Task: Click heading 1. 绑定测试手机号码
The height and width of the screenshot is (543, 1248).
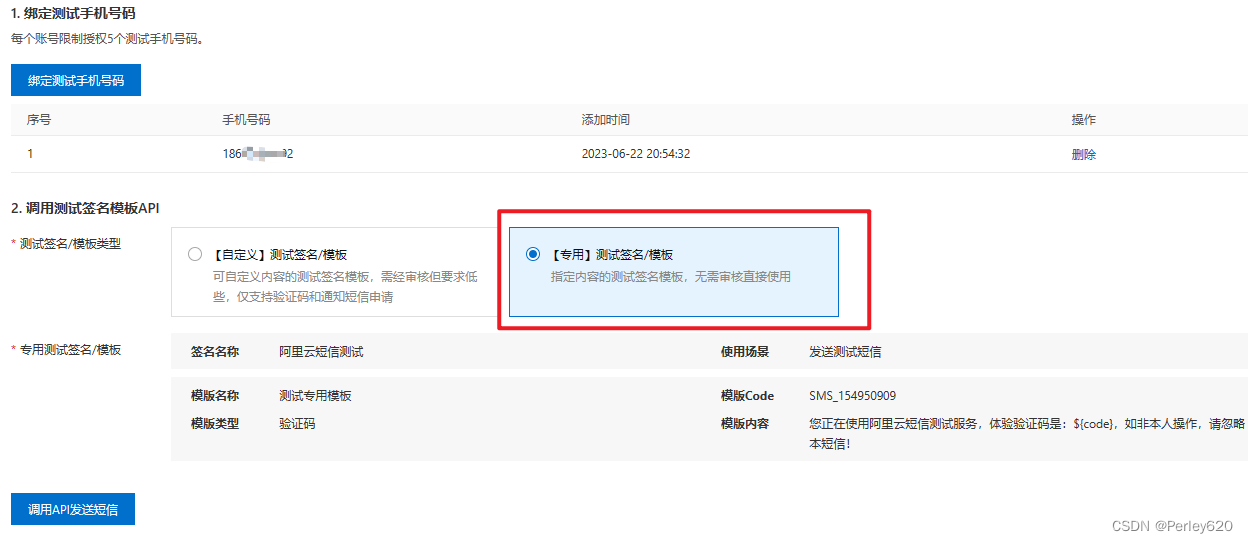Action: pos(73,14)
